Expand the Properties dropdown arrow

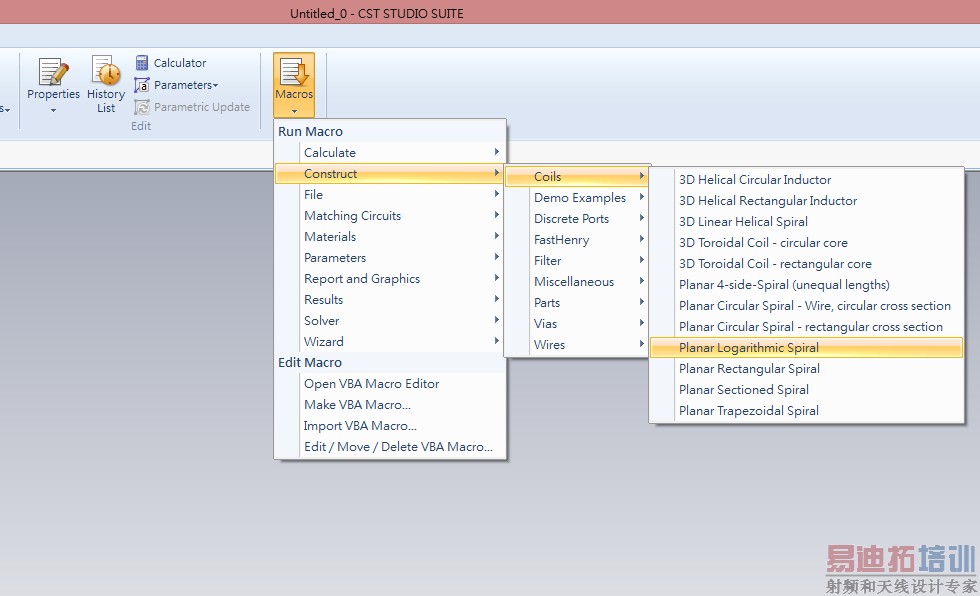[53, 110]
